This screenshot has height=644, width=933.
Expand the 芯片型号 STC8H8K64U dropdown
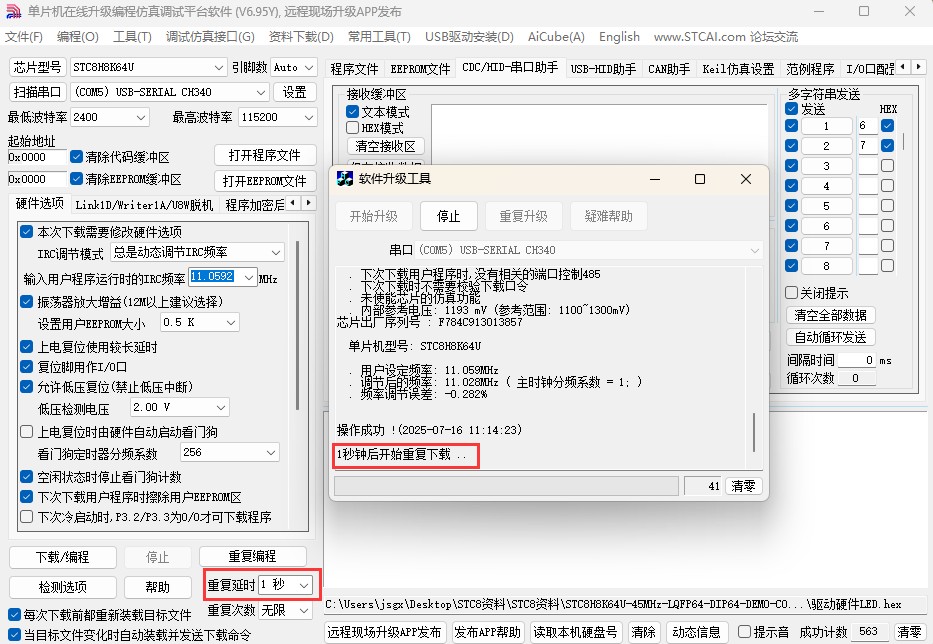click(x=219, y=67)
